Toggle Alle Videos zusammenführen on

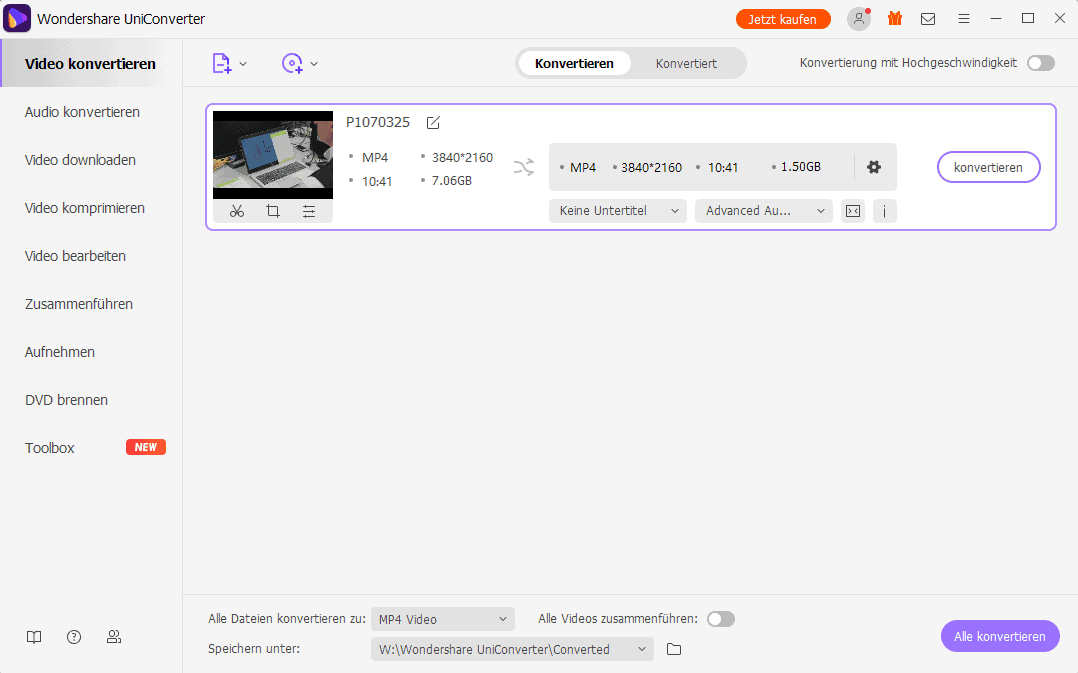(x=720, y=619)
